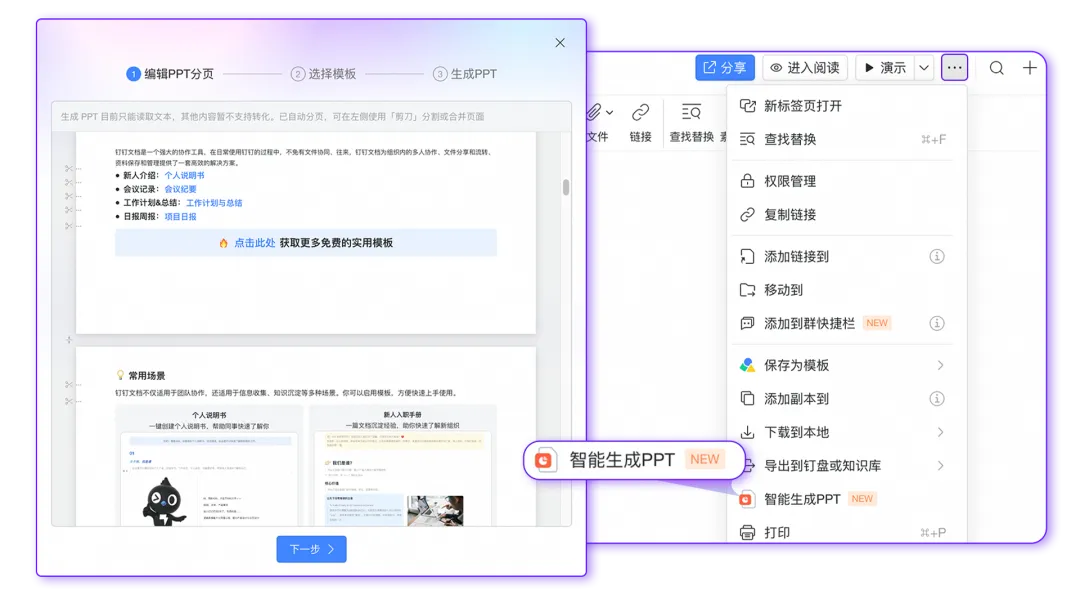Click the dialog preview scrollbar thumb
Viewport: 1080px width, 608px height.
click(x=565, y=187)
